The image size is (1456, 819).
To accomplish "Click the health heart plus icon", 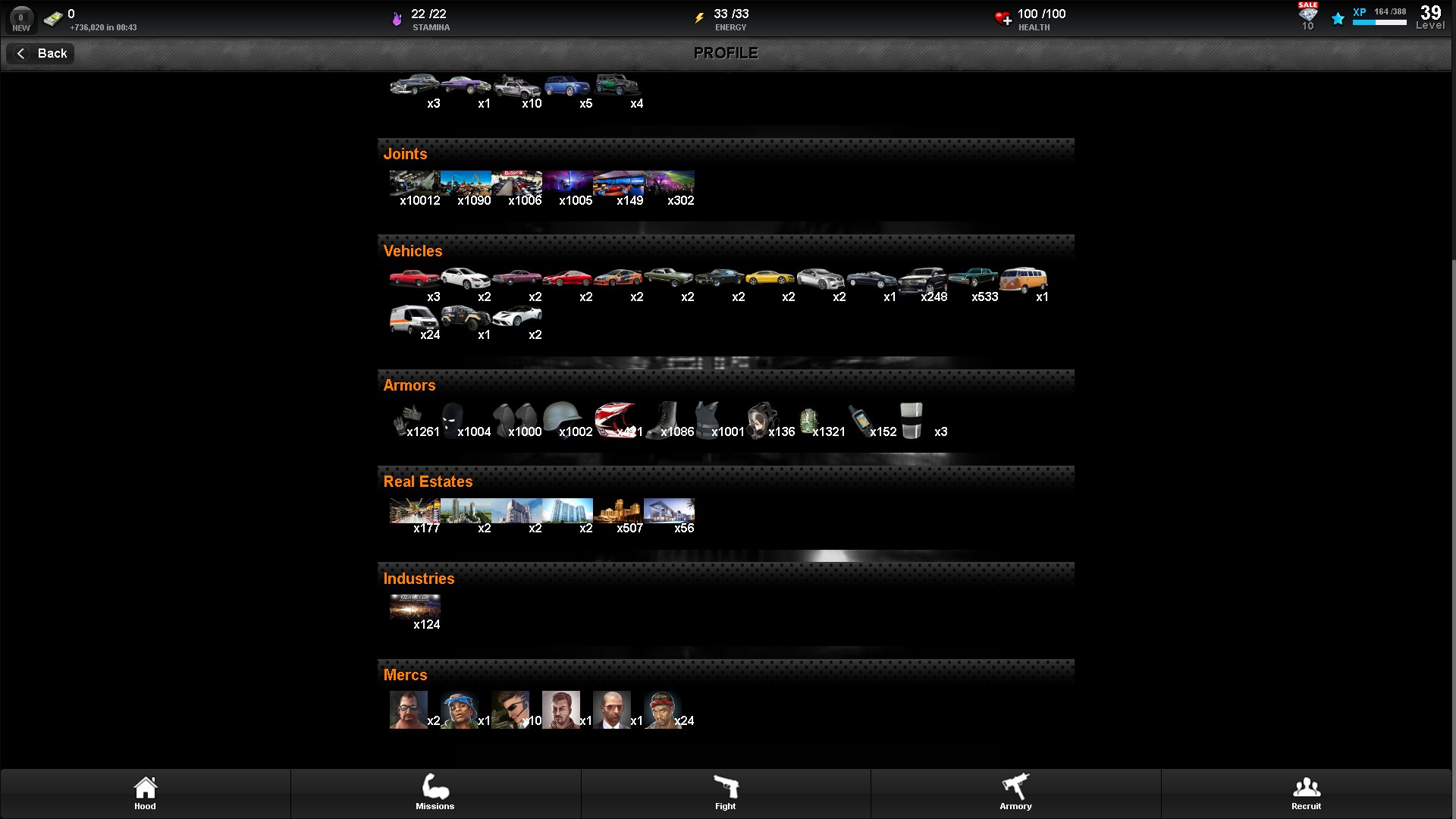I will pos(1003,18).
